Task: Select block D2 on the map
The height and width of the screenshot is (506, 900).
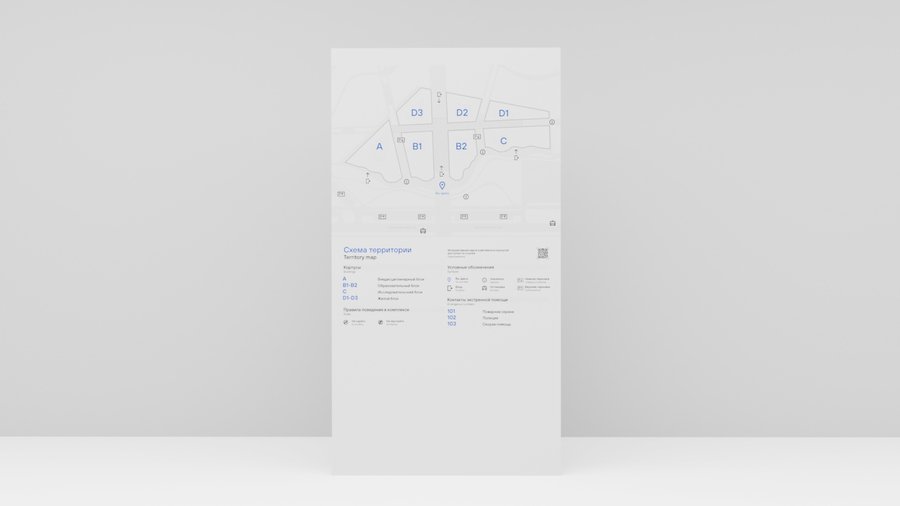Action: pyautogui.click(x=462, y=112)
